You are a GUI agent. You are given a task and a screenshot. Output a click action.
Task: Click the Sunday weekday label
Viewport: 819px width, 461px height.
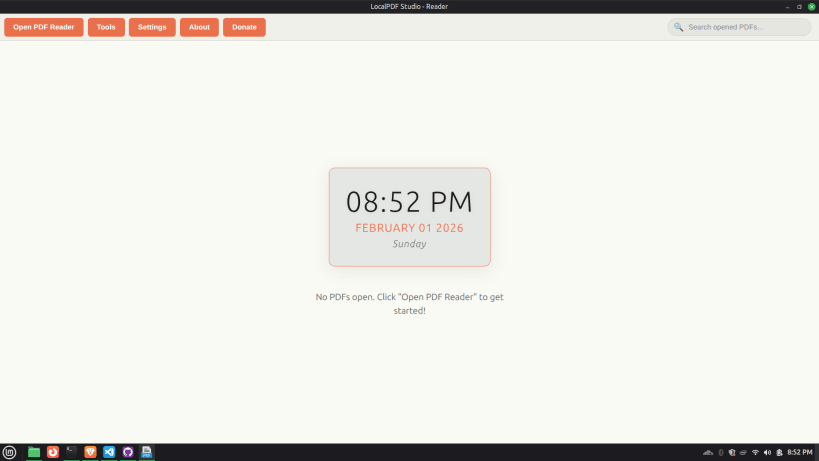[x=410, y=244]
